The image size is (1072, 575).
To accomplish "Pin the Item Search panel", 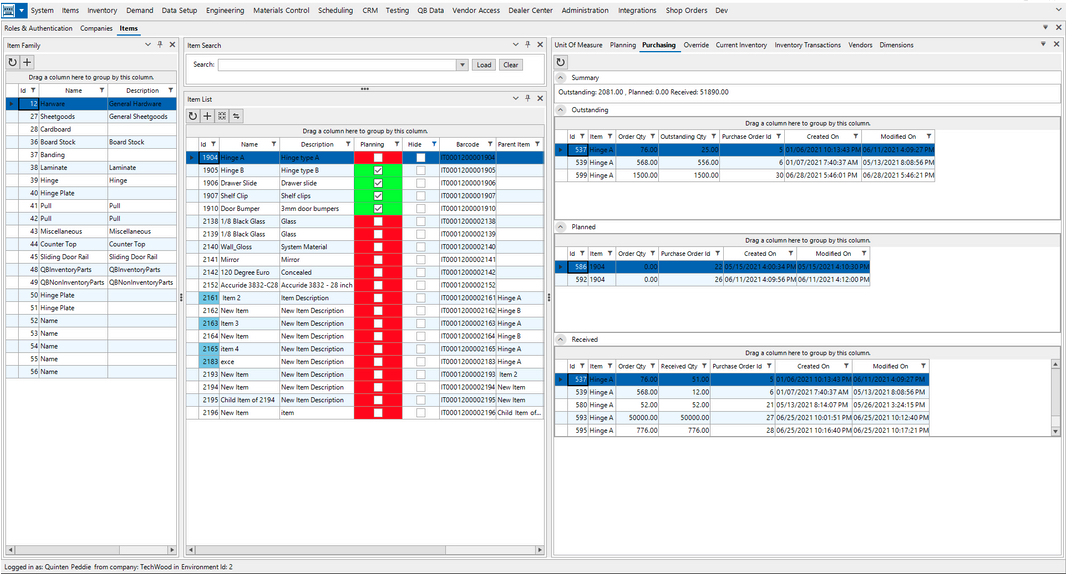I will click(527, 44).
